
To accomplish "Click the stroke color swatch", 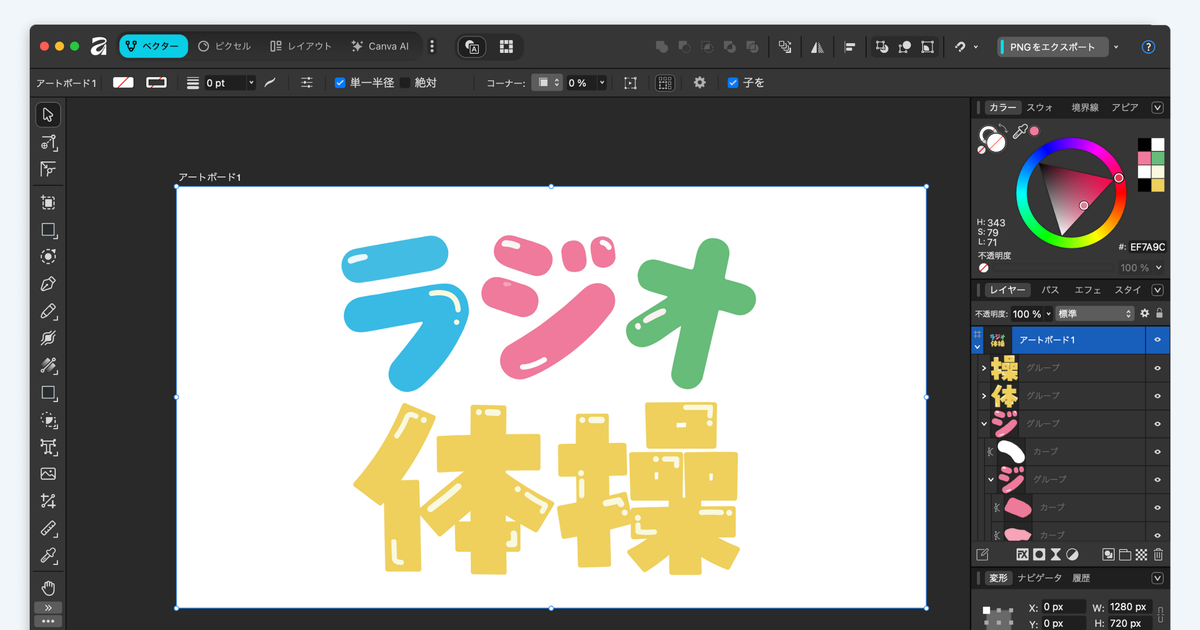I will tap(156, 83).
